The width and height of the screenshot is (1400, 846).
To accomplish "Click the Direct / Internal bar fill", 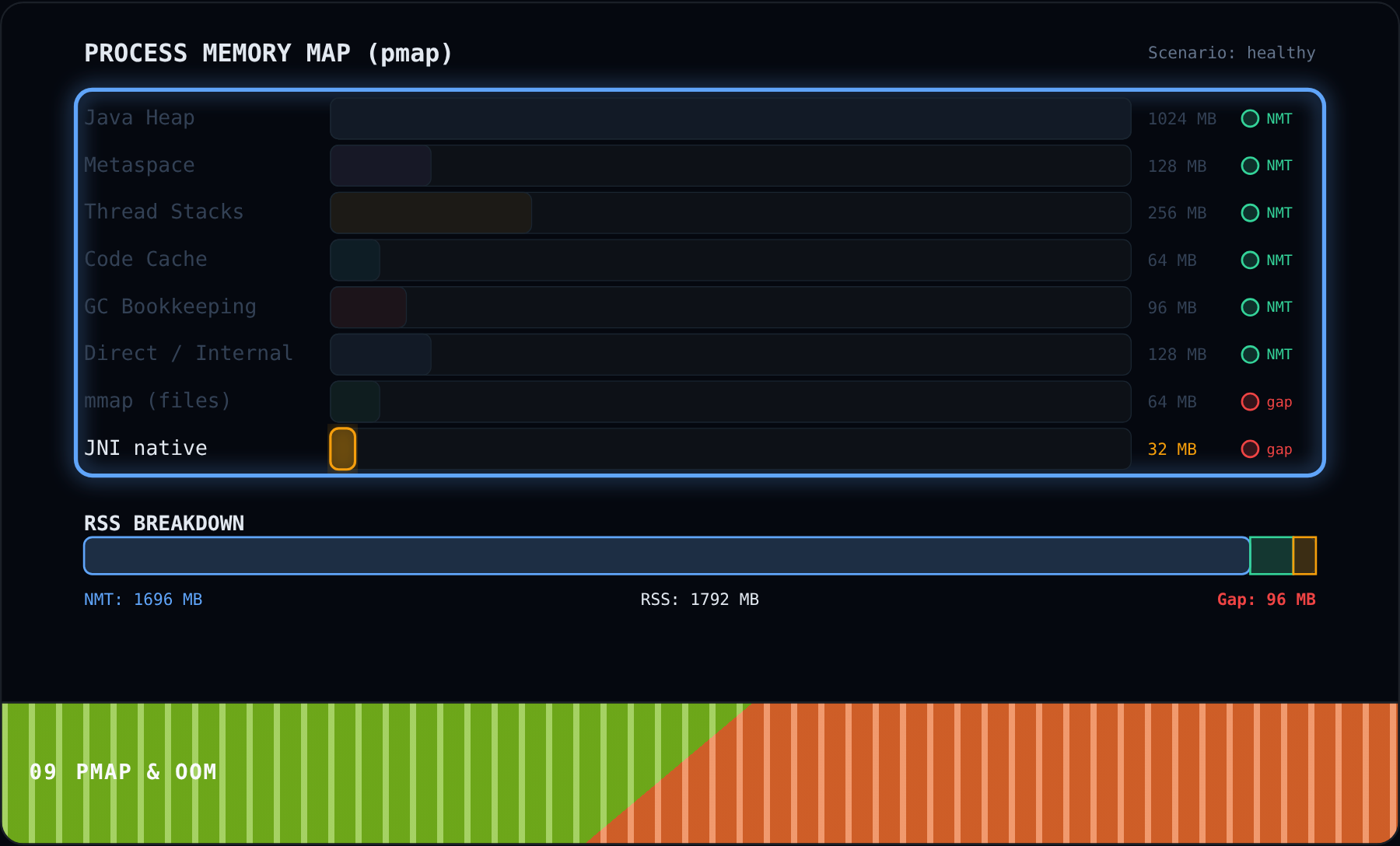I will (x=380, y=355).
